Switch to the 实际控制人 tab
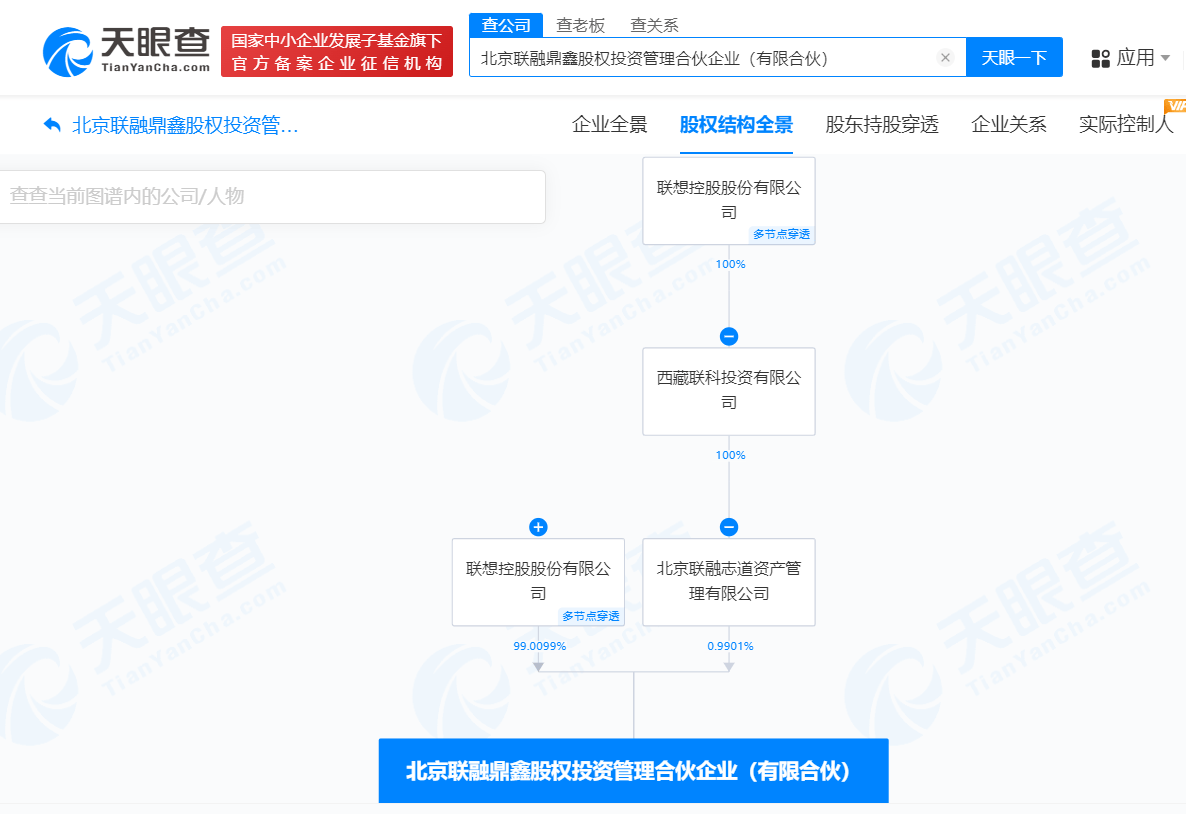The height and width of the screenshot is (814, 1186). tap(1125, 125)
